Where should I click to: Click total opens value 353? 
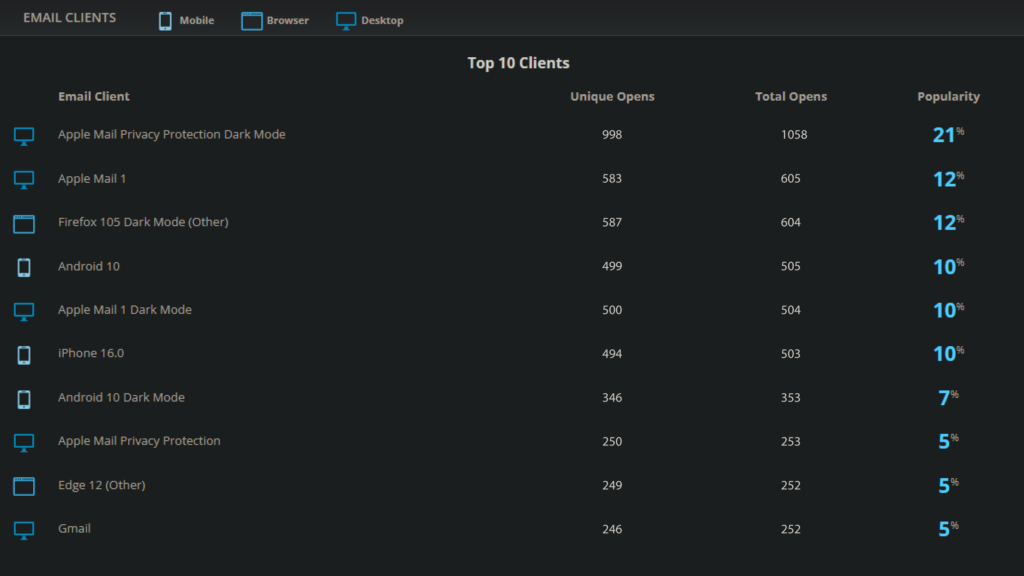click(790, 397)
